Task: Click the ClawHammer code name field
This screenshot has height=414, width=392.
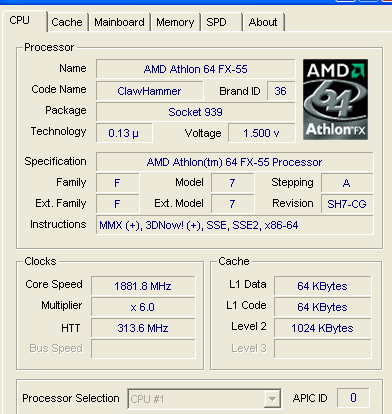Action: click(149, 91)
